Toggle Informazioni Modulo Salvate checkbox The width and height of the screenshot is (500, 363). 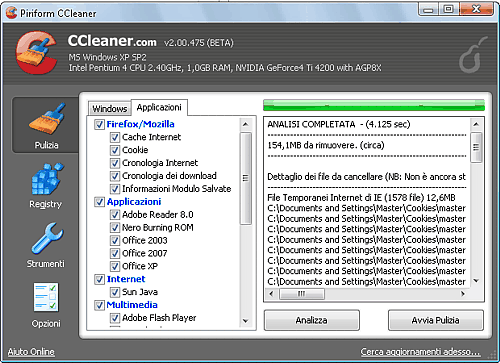(x=115, y=189)
